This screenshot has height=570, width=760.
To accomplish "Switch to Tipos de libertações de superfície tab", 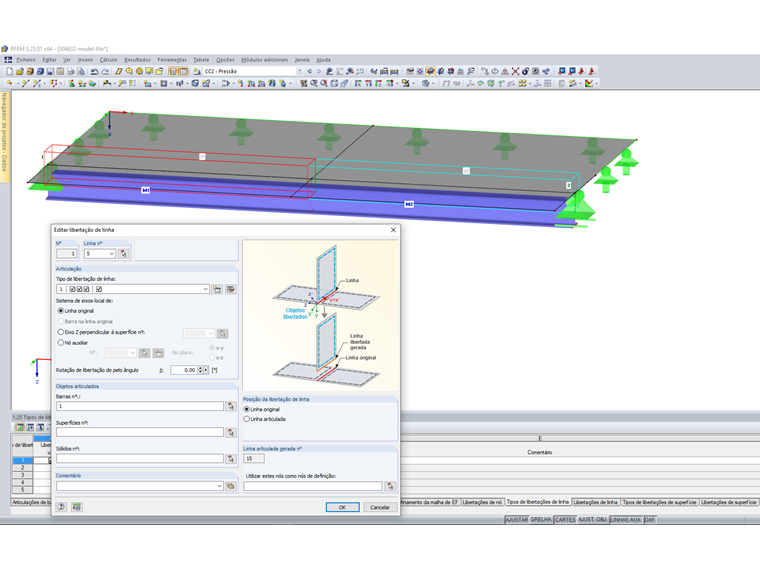I will 660,502.
